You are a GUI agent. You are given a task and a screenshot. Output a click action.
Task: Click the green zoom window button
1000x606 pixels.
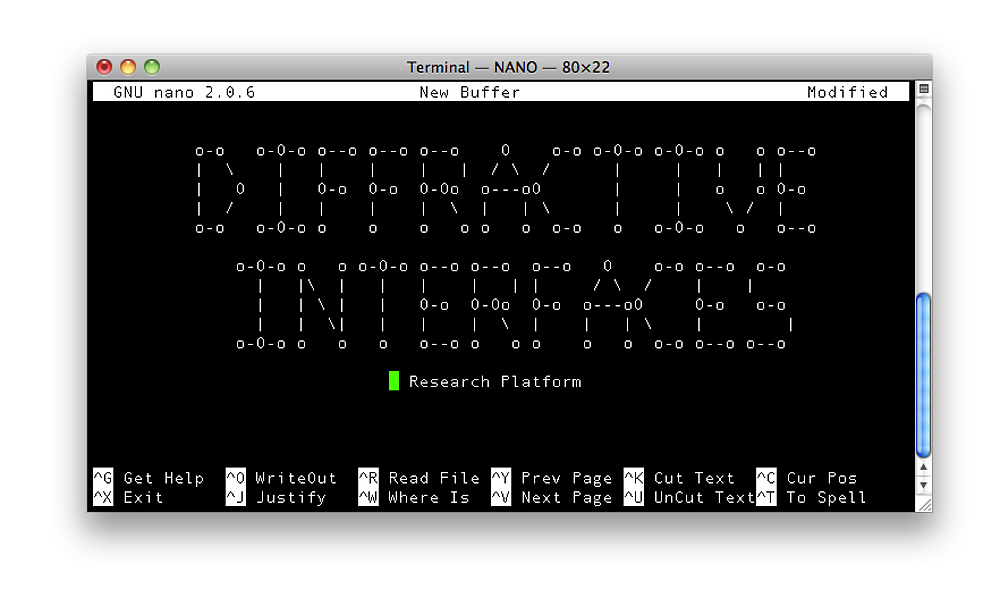152,67
